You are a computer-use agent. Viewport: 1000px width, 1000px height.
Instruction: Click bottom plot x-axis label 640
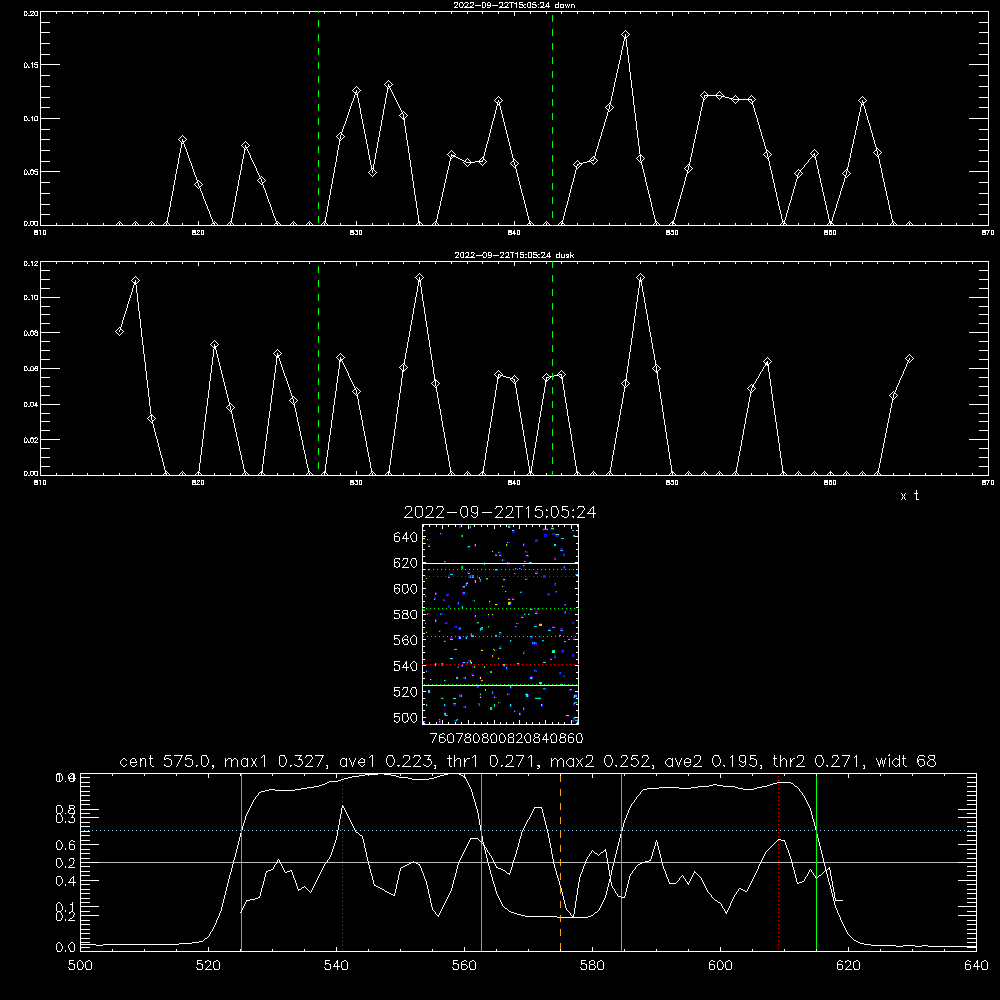[x=976, y=966]
